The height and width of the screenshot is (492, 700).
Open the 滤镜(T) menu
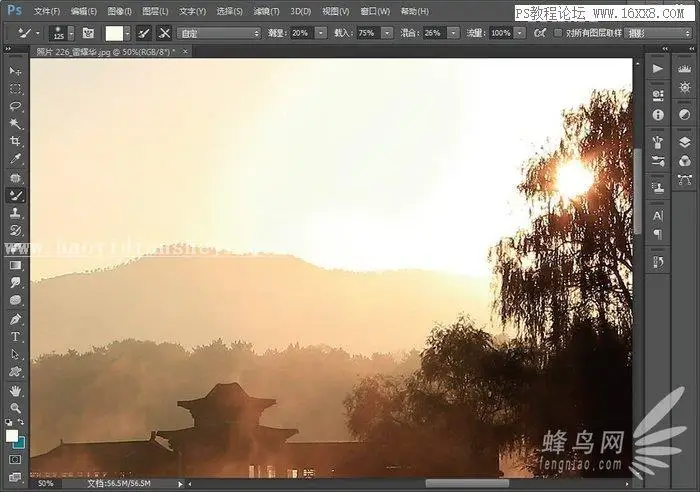click(x=266, y=11)
